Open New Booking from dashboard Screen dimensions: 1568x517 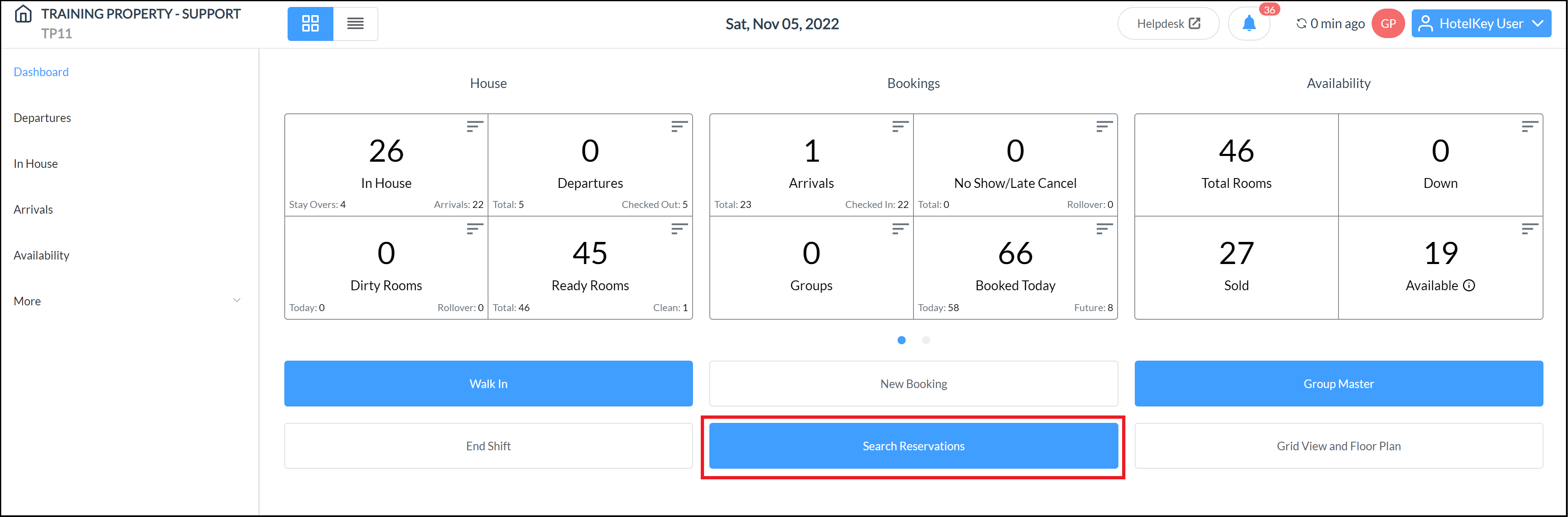click(x=912, y=383)
